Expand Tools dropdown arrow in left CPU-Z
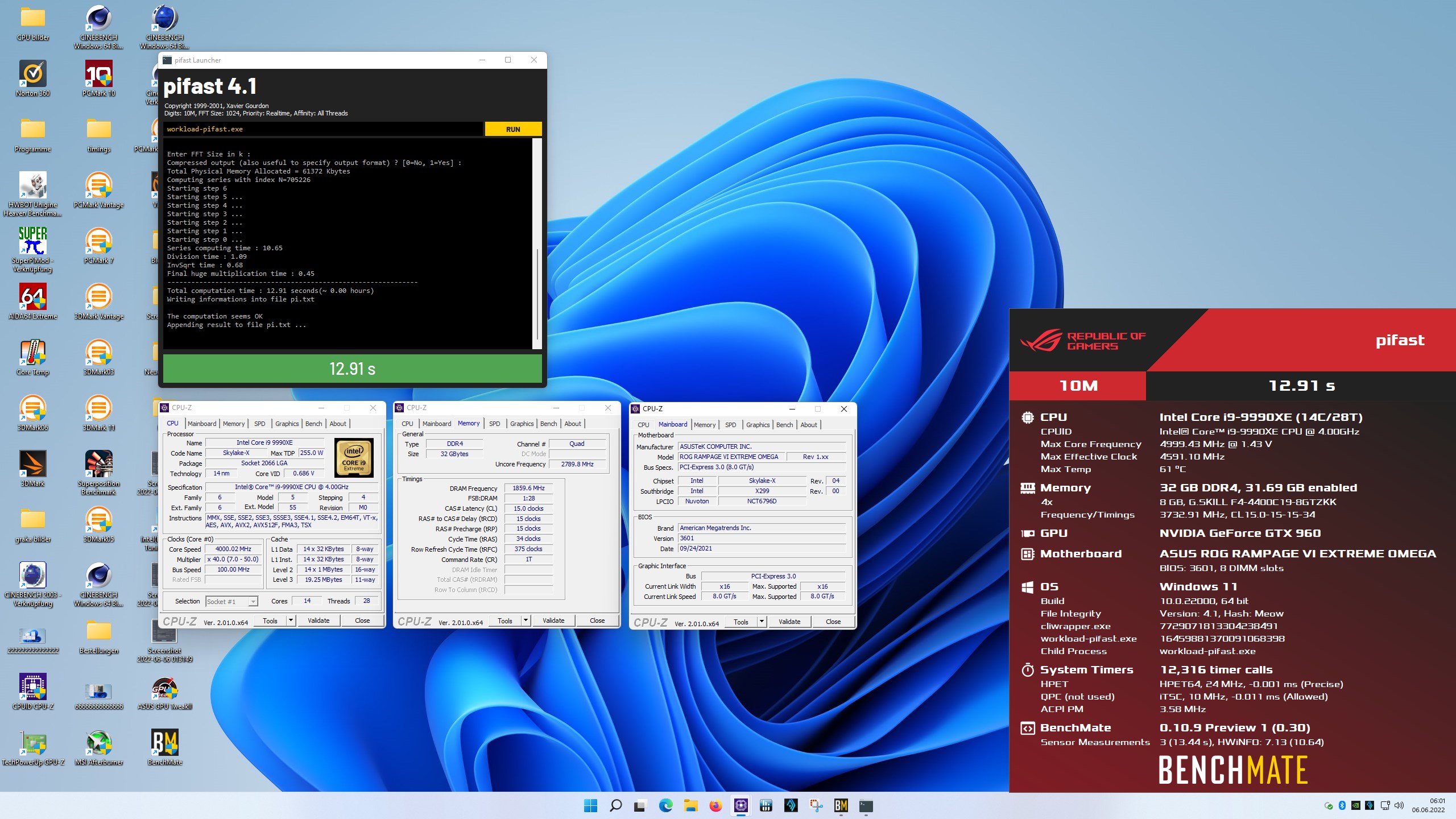This screenshot has height=819, width=1456. 291,621
